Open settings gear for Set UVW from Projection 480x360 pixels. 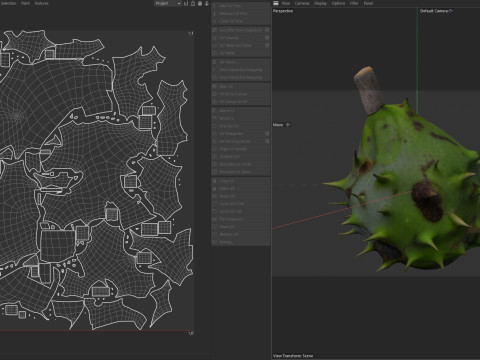[267, 30]
